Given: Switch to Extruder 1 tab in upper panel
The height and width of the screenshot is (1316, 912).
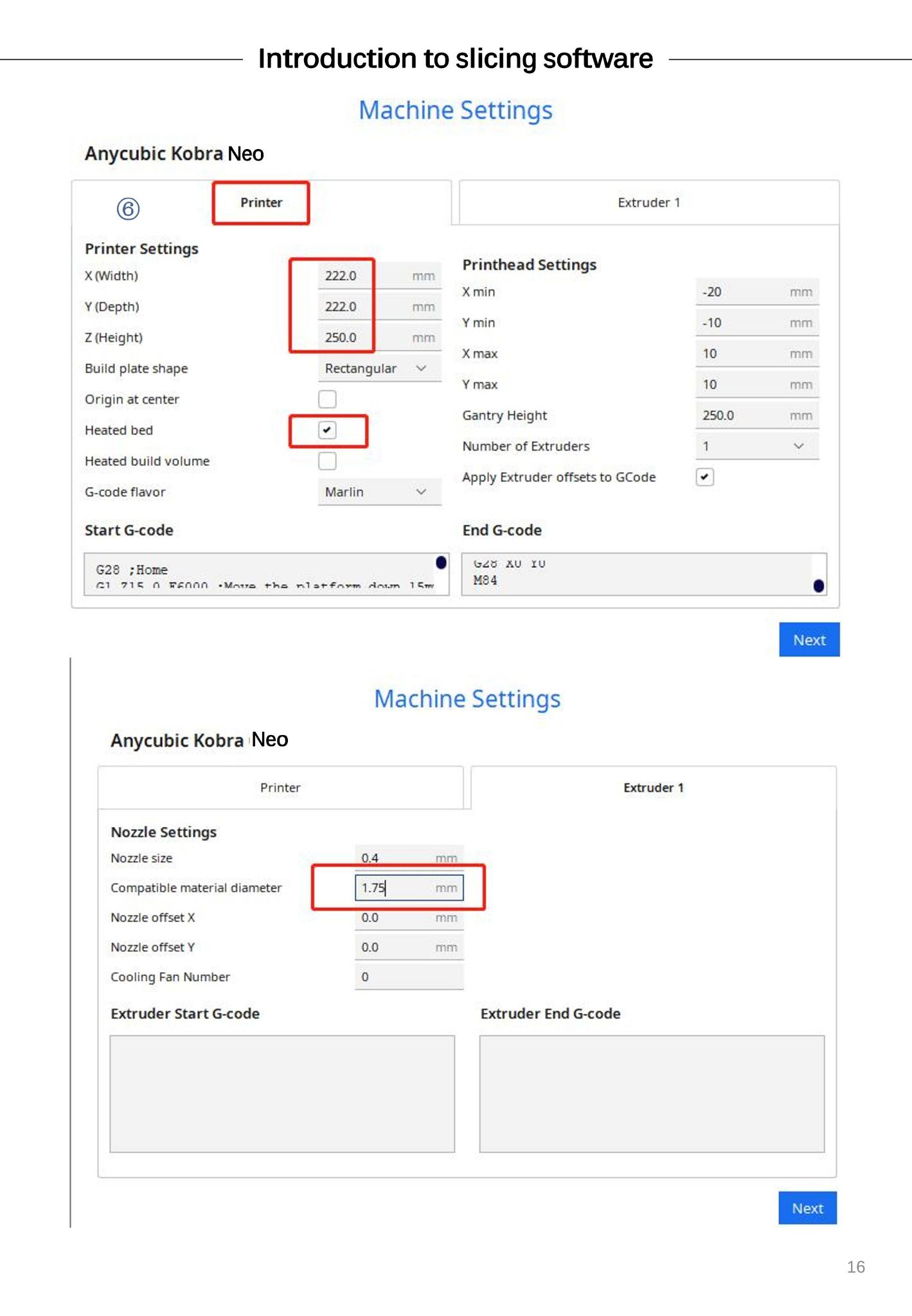Looking at the screenshot, I should pyautogui.click(x=649, y=202).
